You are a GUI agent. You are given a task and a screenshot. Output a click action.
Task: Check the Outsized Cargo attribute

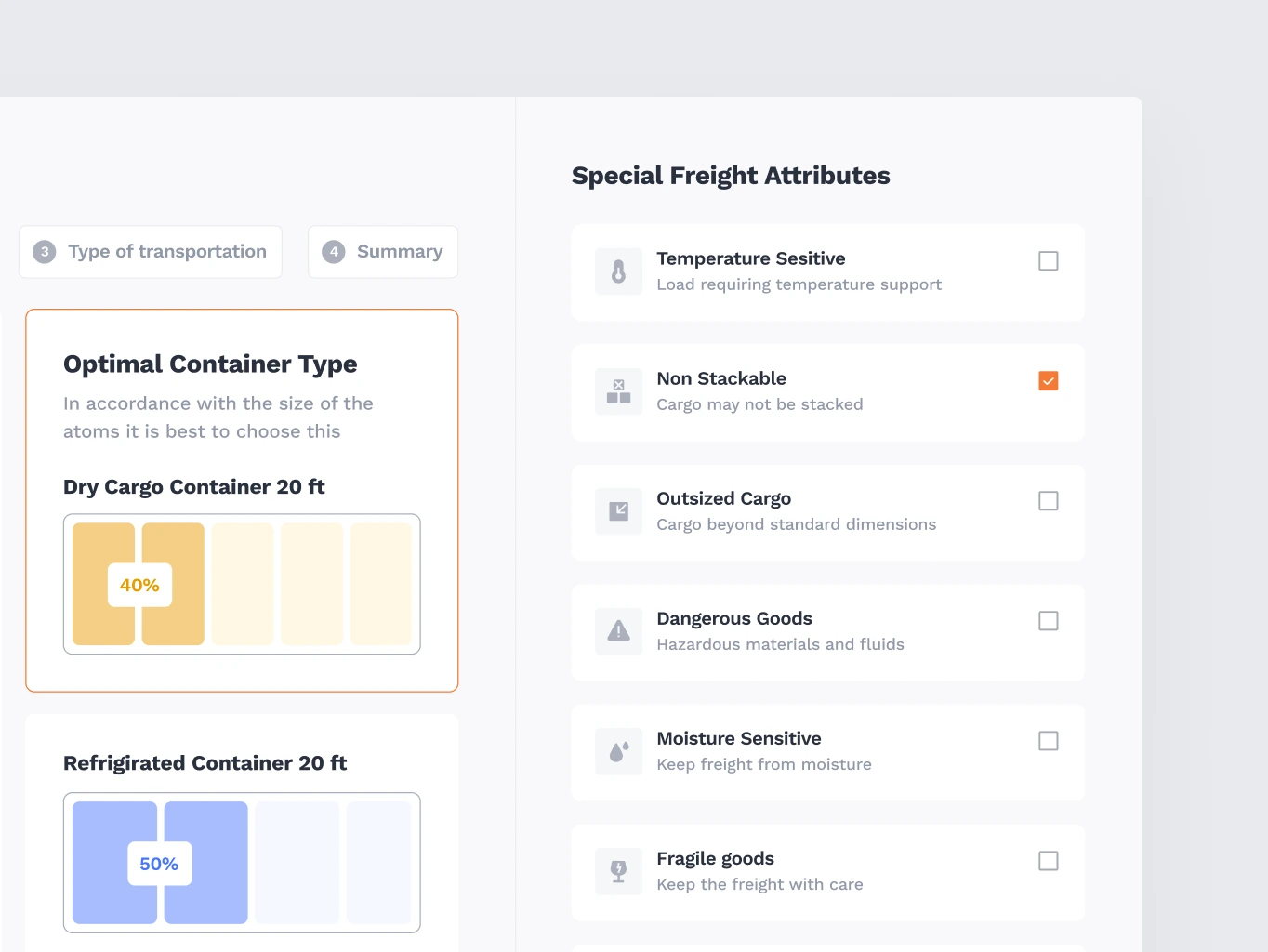(x=1049, y=500)
